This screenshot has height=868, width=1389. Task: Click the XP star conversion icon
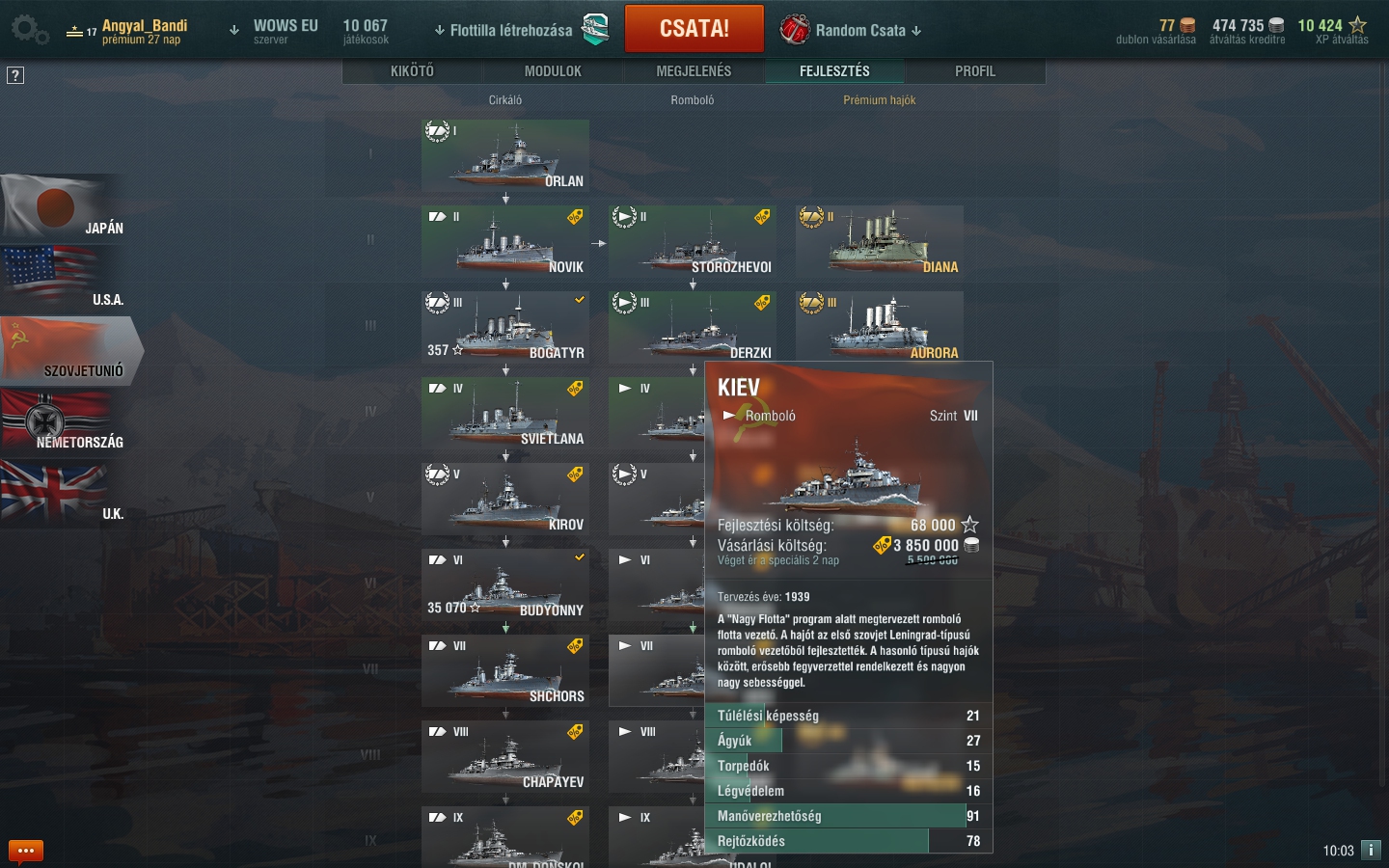tap(1358, 25)
